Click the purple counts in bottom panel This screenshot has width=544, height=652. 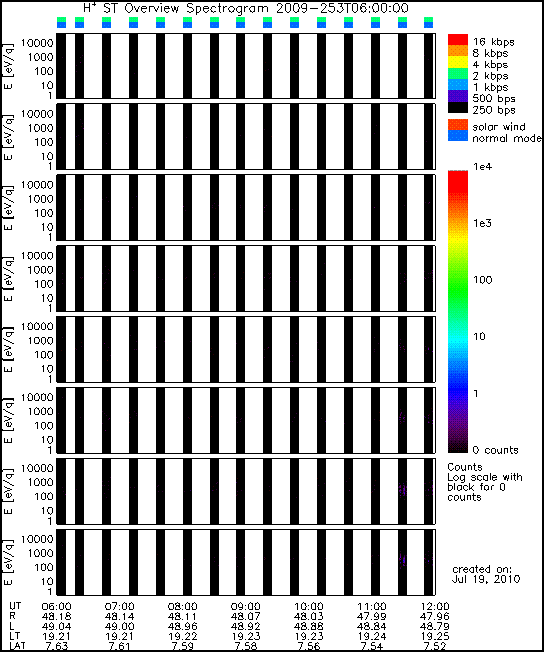coord(402,560)
